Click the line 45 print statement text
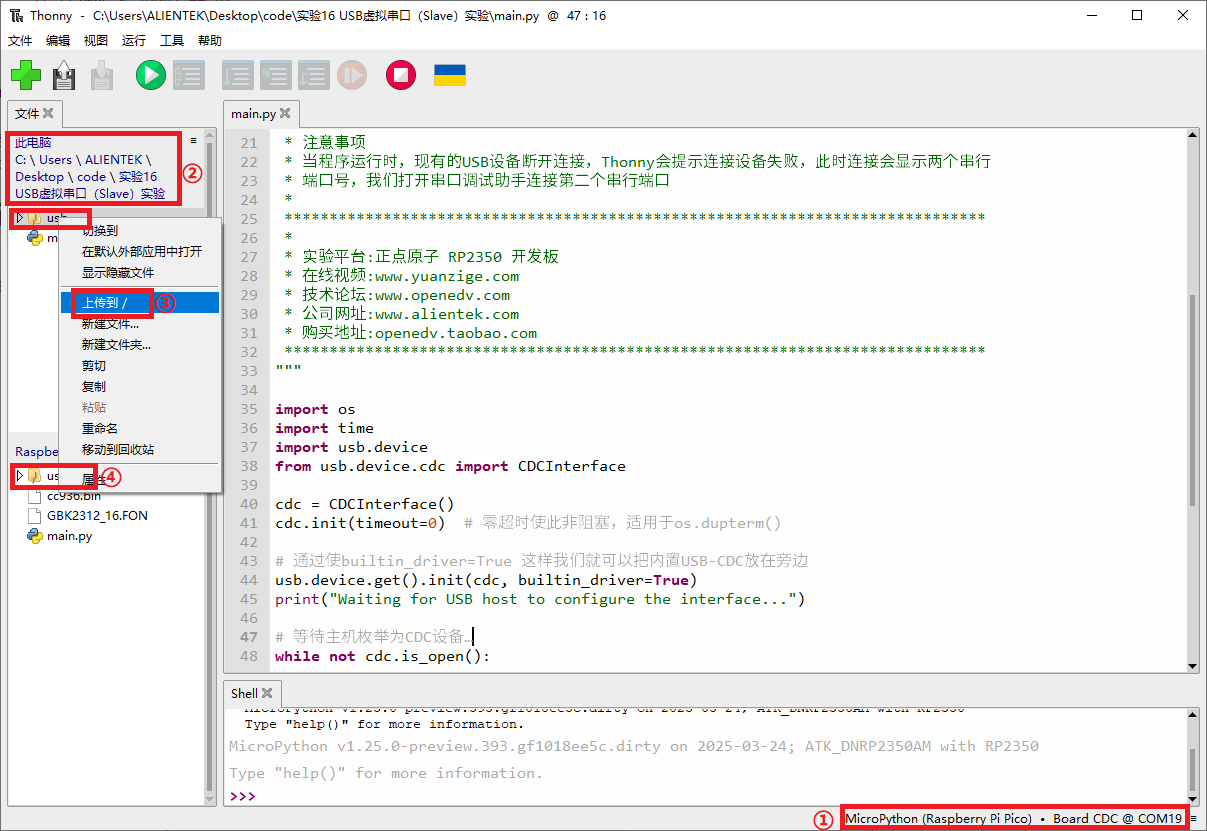 point(540,599)
